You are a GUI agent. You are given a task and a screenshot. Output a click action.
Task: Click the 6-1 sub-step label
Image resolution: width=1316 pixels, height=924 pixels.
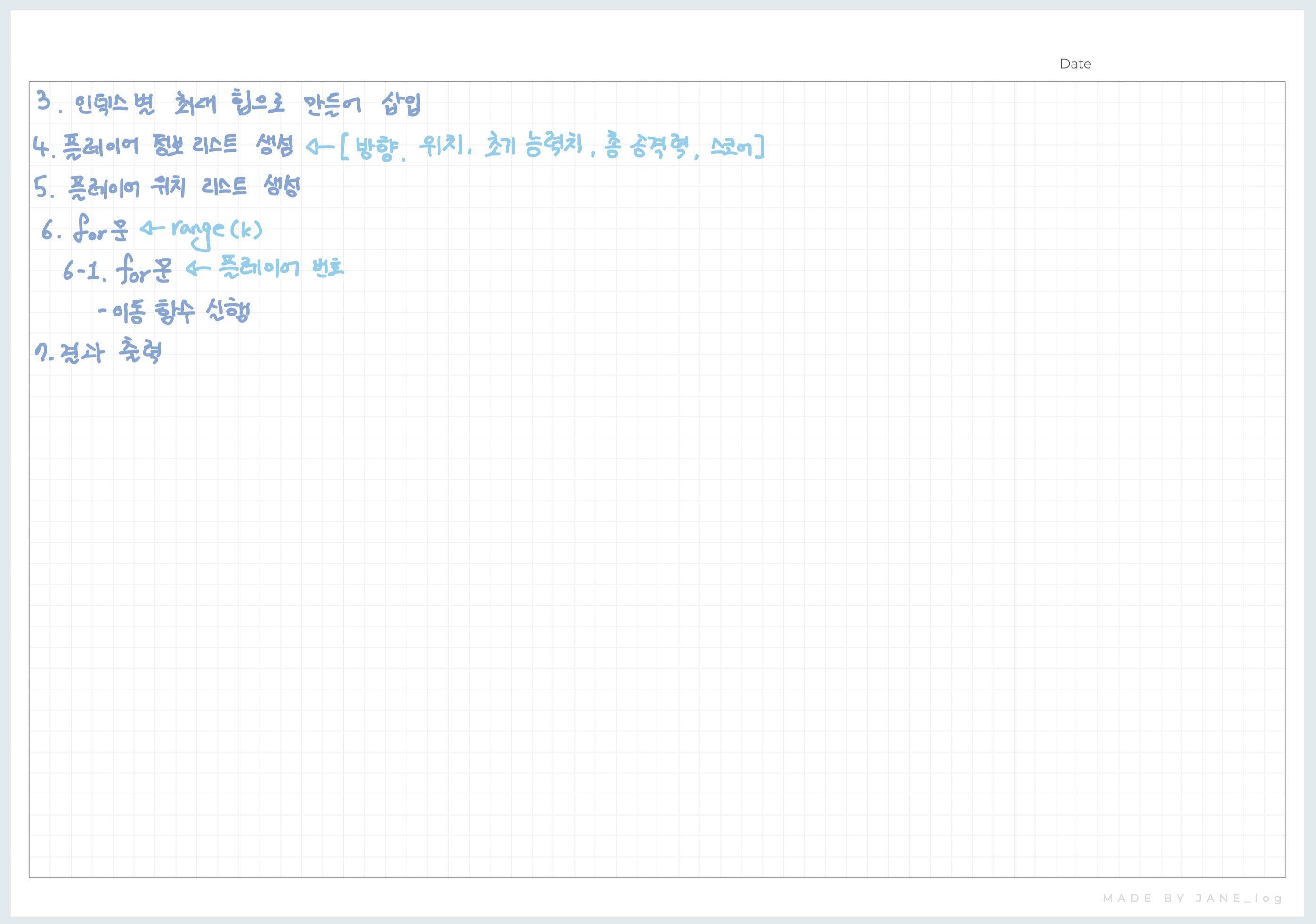point(84,270)
